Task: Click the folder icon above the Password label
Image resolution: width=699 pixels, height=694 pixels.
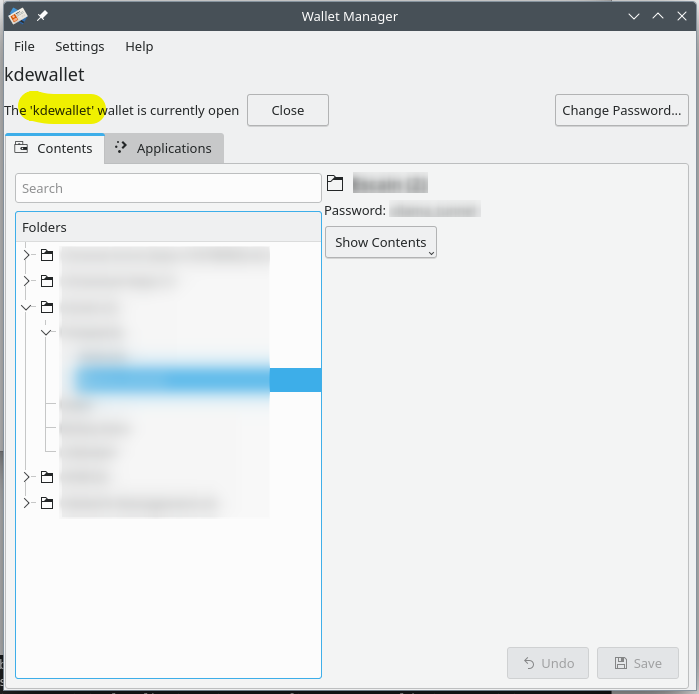Action: [x=335, y=184]
